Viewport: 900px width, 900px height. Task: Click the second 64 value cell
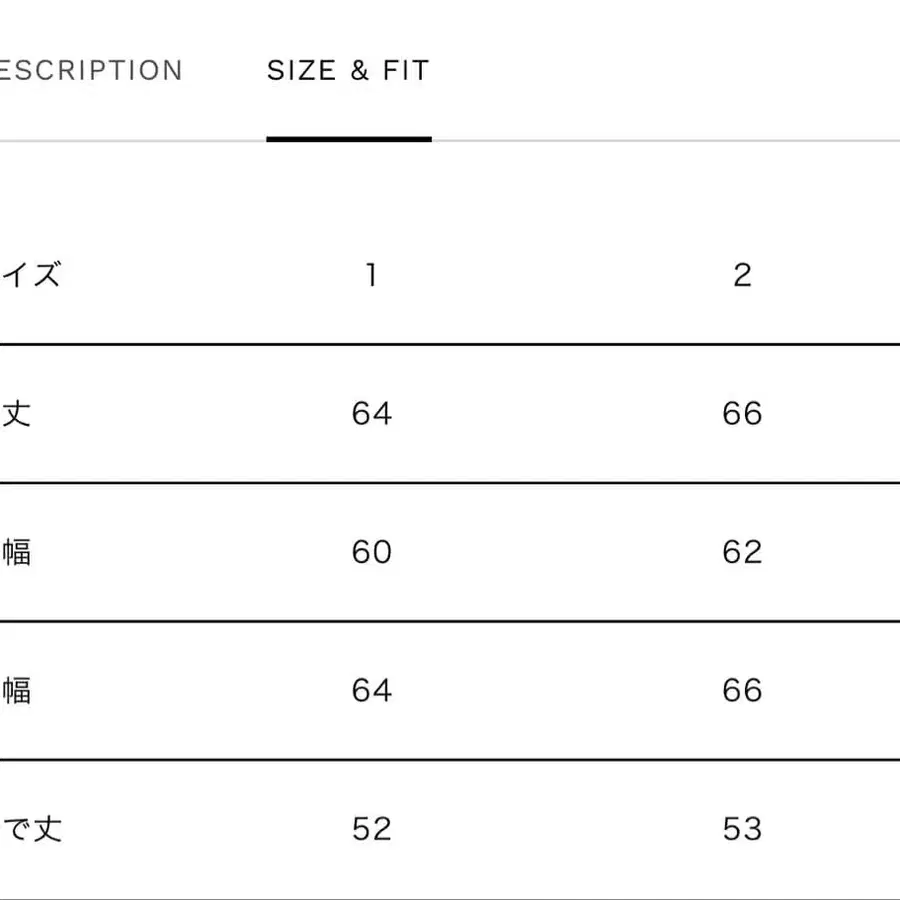coord(371,690)
